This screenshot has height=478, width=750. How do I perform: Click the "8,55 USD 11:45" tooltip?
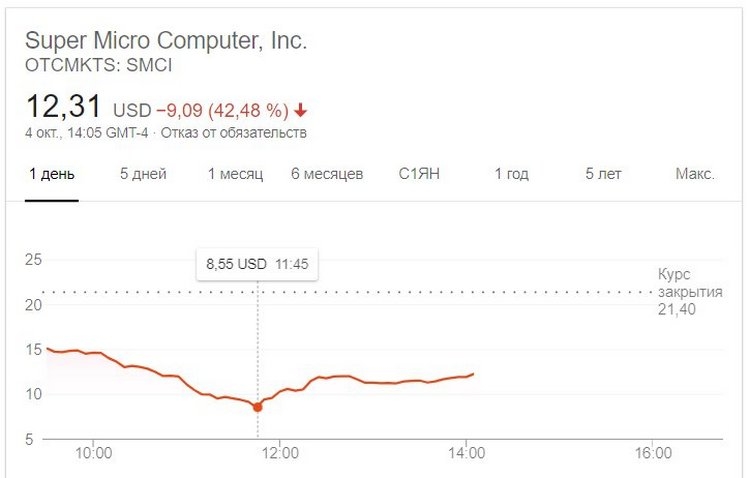(257, 264)
